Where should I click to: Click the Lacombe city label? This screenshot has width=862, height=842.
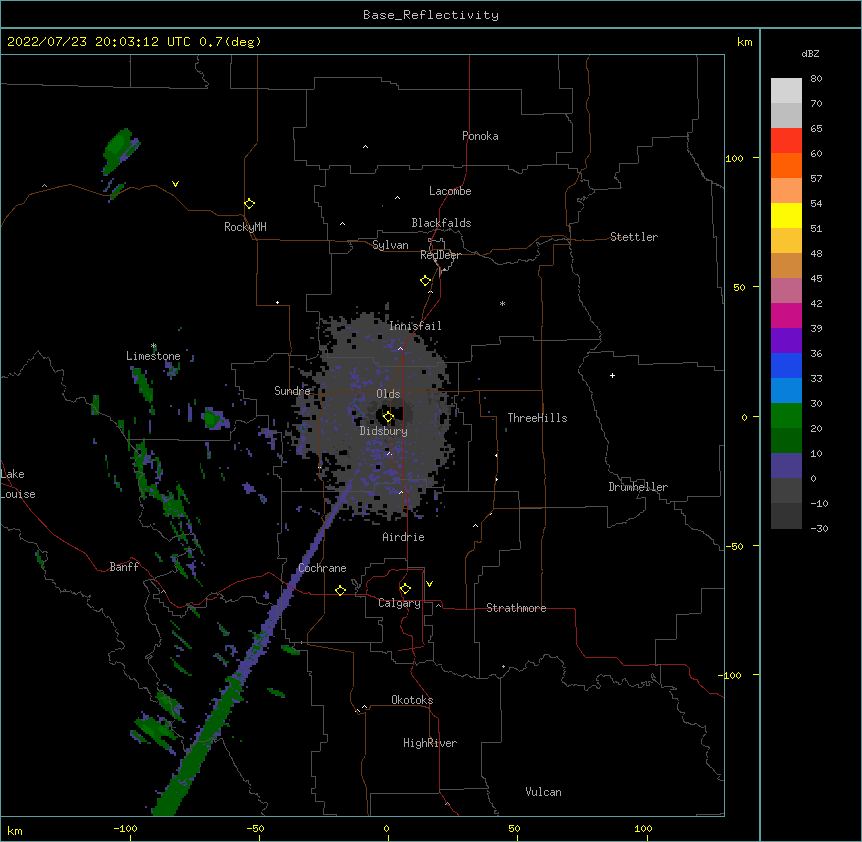(450, 191)
